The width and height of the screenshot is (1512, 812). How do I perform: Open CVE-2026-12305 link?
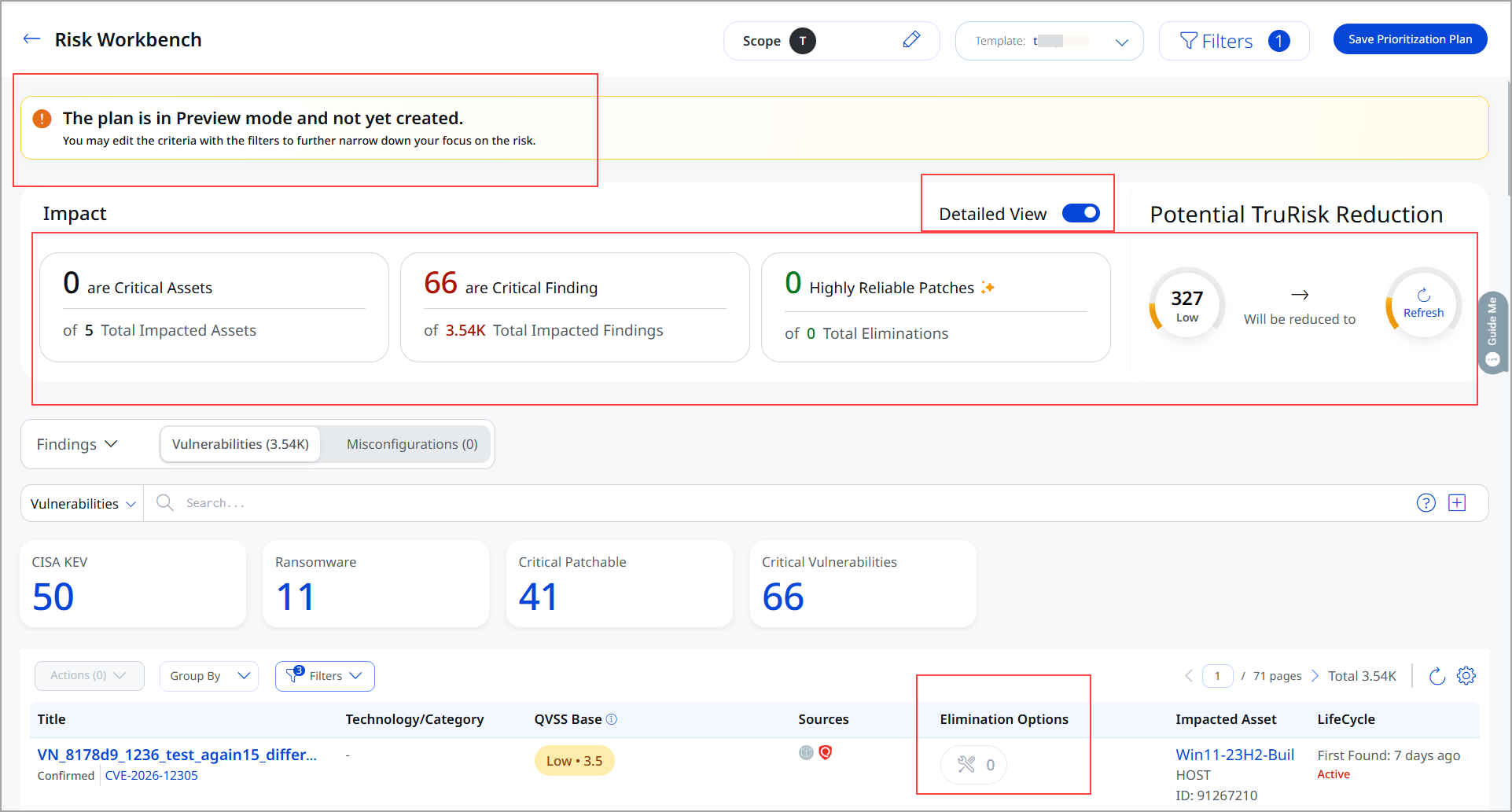[x=152, y=776]
